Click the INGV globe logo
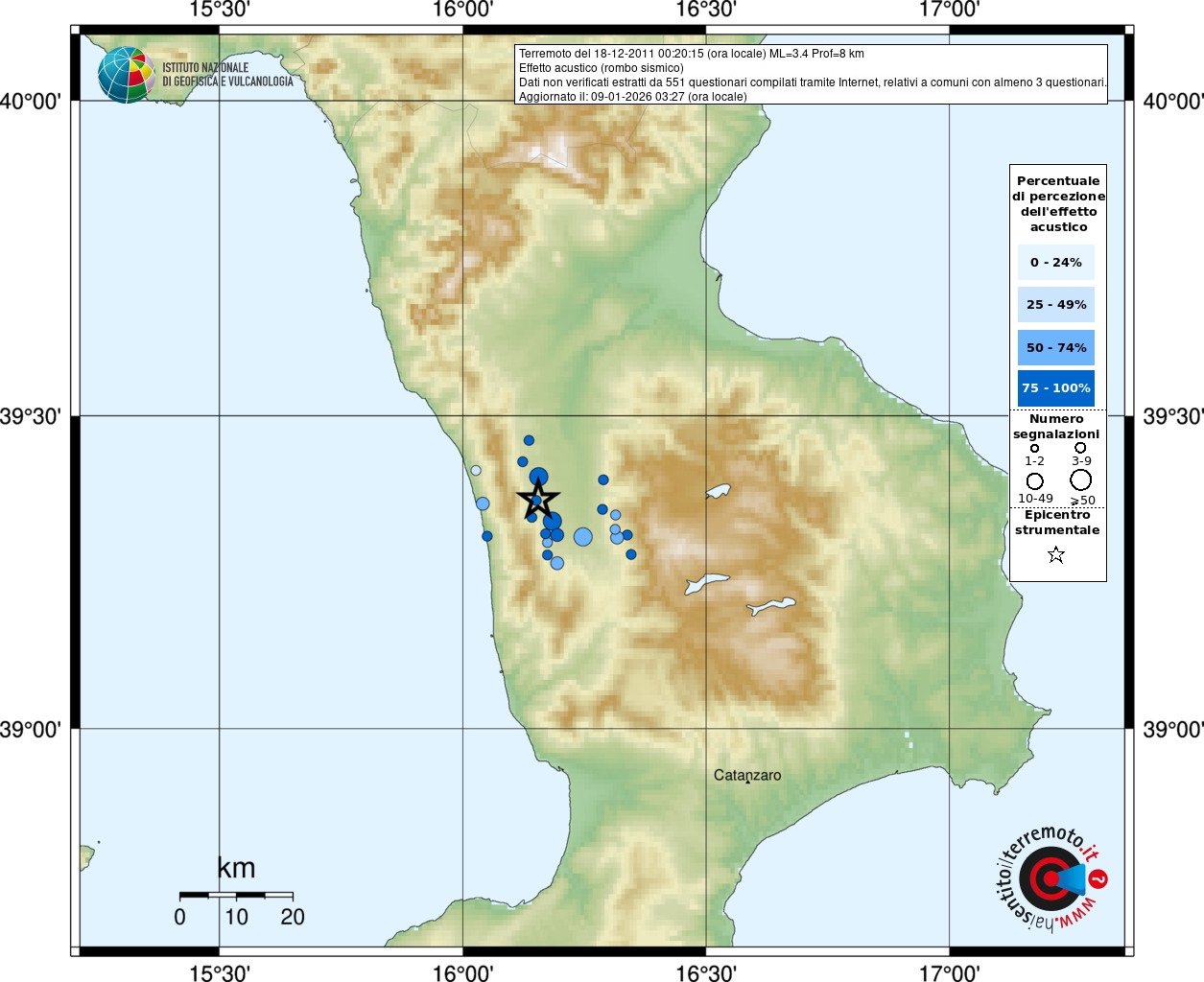 coord(126,75)
